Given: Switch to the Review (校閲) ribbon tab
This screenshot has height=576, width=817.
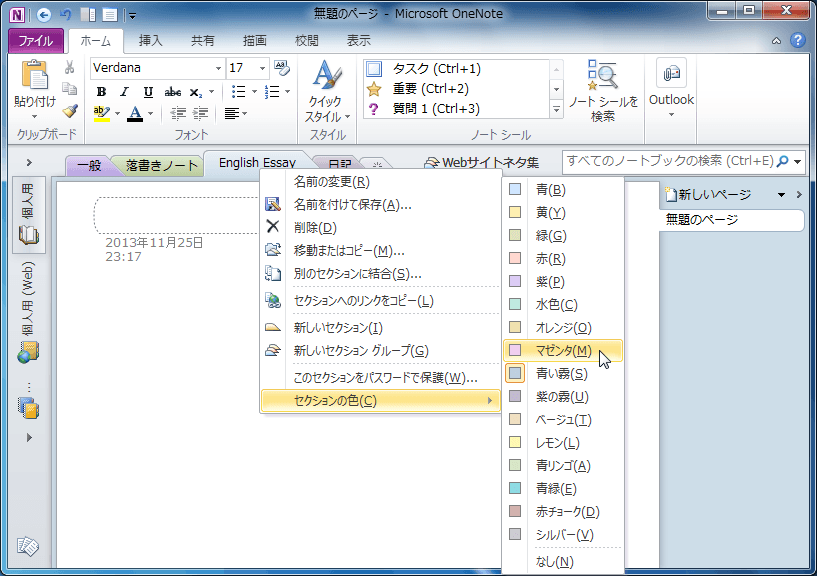Looking at the screenshot, I should coord(306,41).
